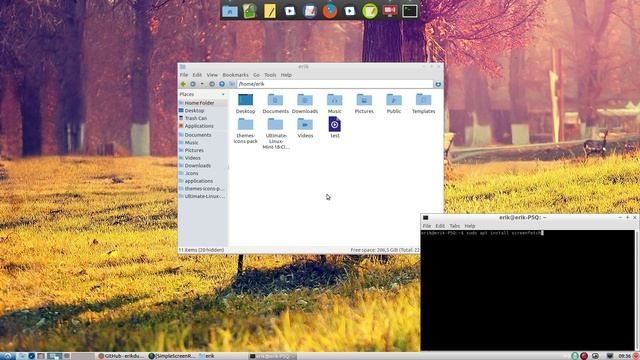Switch to GitHub - erikdu... taskbar window

(122, 356)
